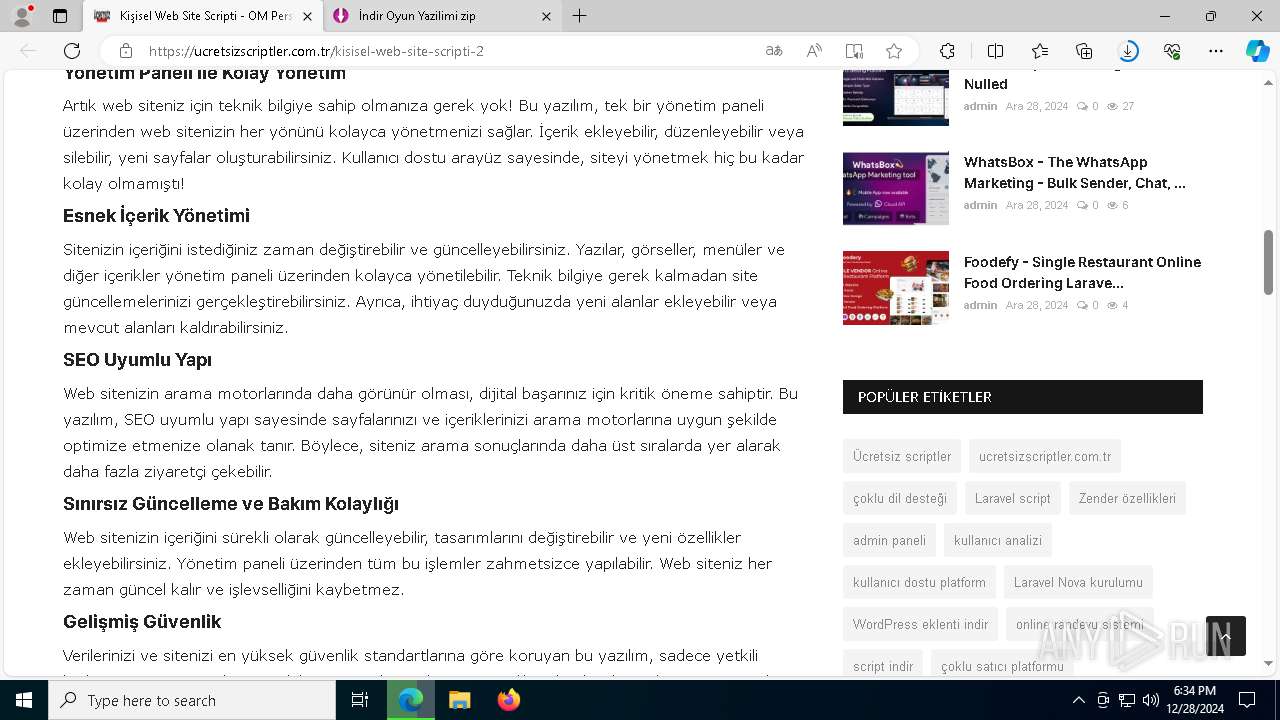
Task: Open browser essentials heart icon
Action: (x=1172, y=51)
